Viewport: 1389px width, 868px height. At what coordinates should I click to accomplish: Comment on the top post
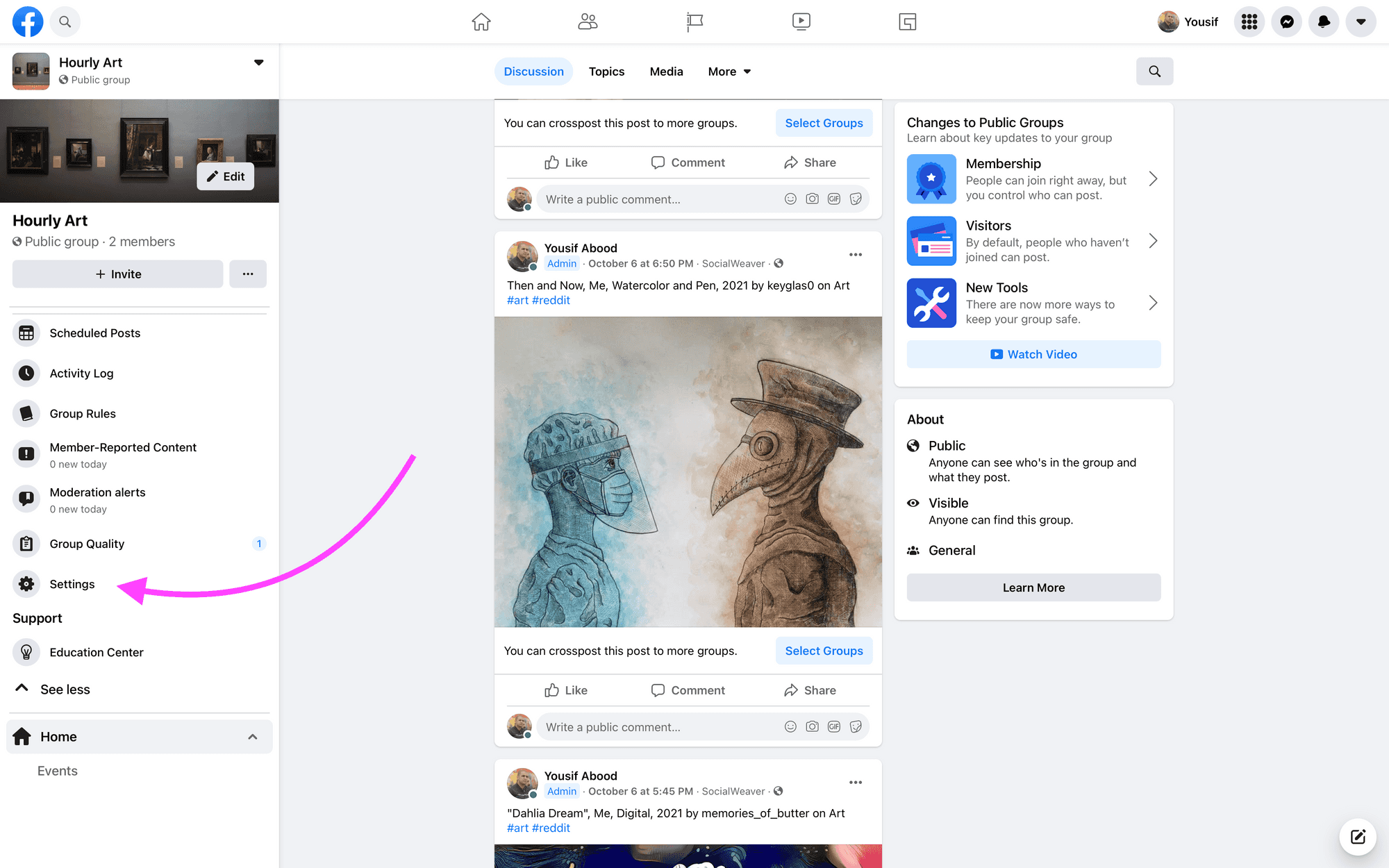[x=688, y=162]
